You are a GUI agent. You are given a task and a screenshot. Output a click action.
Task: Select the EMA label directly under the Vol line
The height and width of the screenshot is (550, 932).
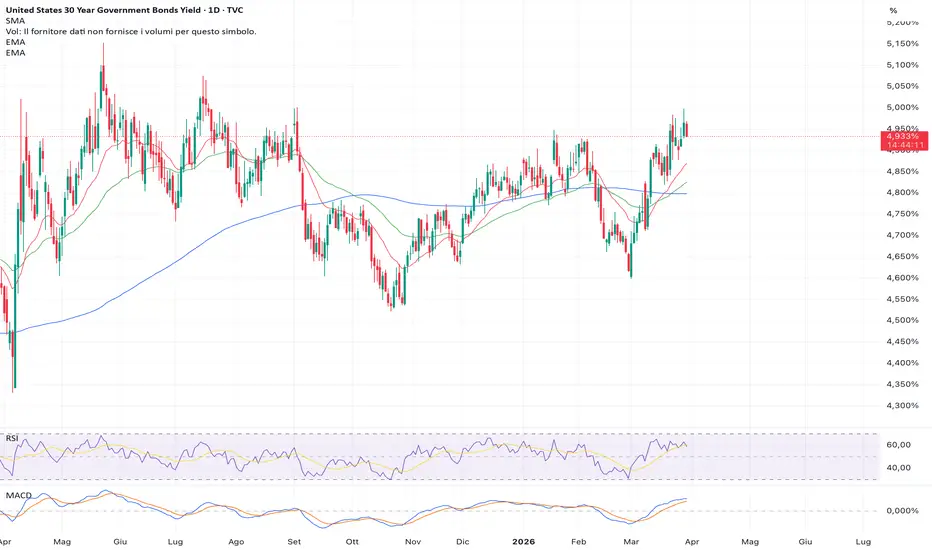click(x=15, y=42)
